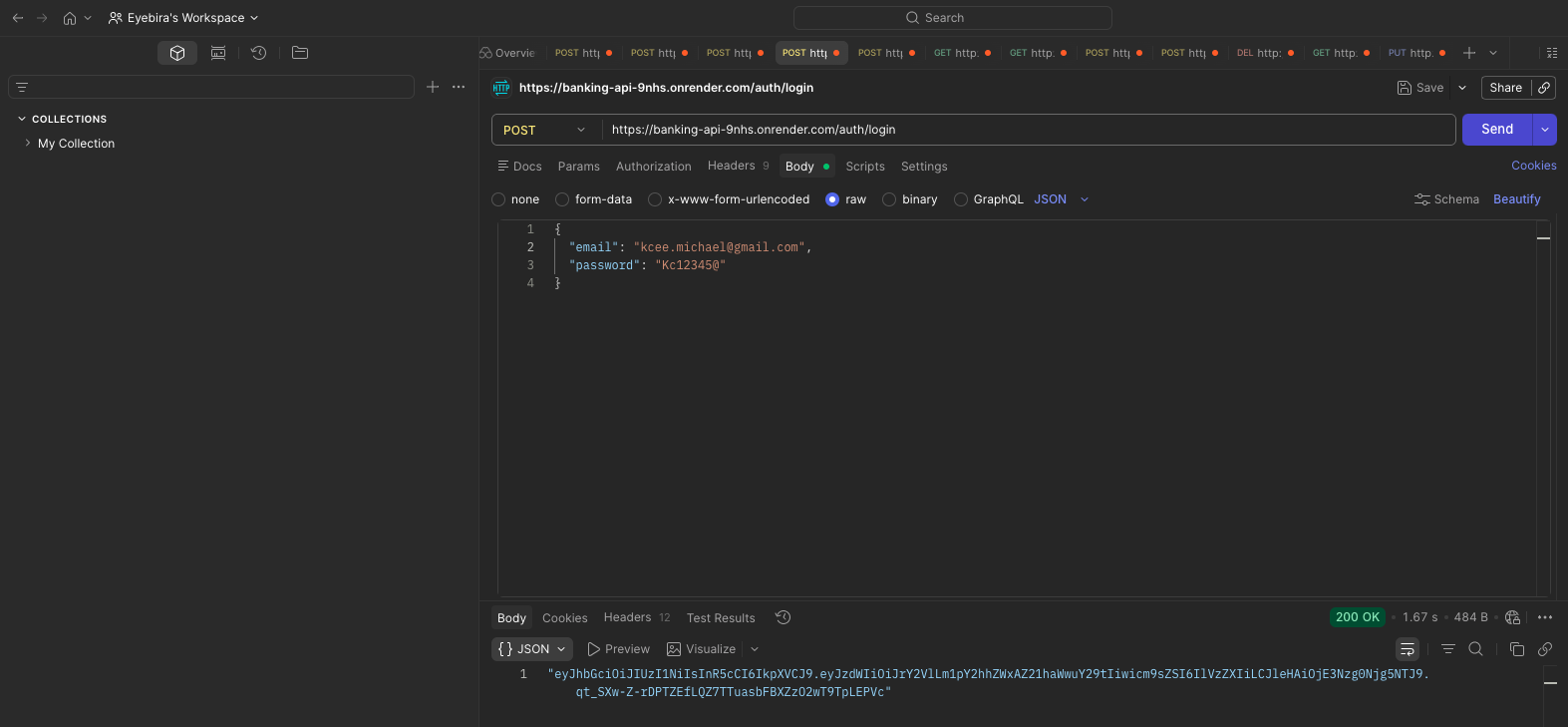The height and width of the screenshot is (727, 1568).
Task: Open the response Cookies tab
Action: (565, 618)
